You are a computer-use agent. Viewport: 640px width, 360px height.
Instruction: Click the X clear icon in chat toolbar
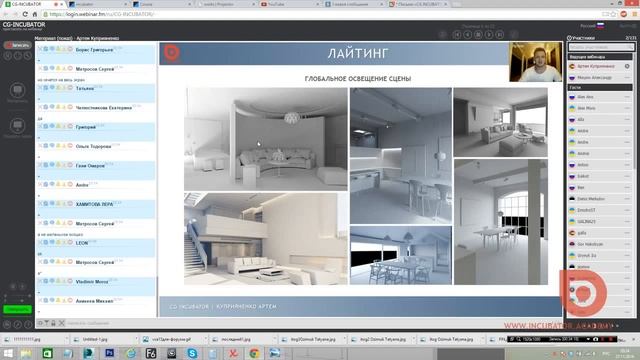(61, 323)
